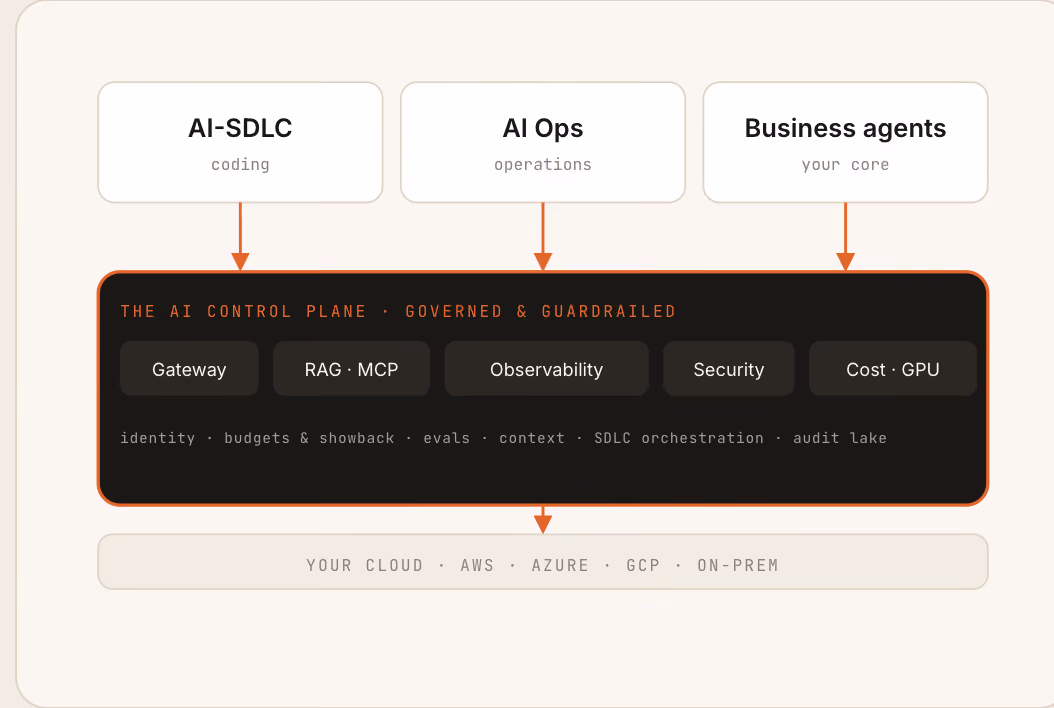This screenshot has width=1054, height=708.
Task: Click the Gateway chip
Action: click(x=189, y=368)
